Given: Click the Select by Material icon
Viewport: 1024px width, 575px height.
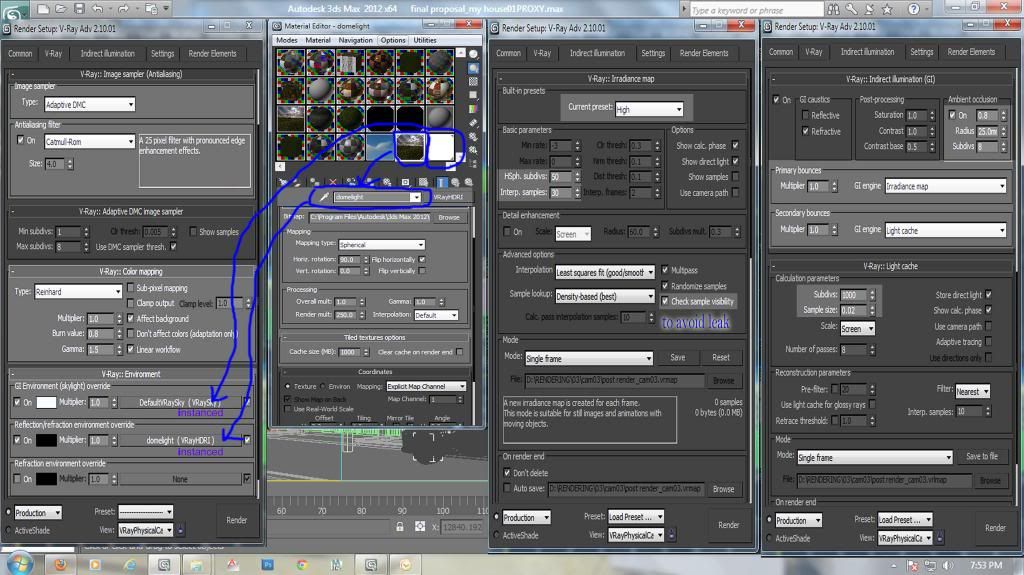Looking at the screenshot, I should 473,150.
